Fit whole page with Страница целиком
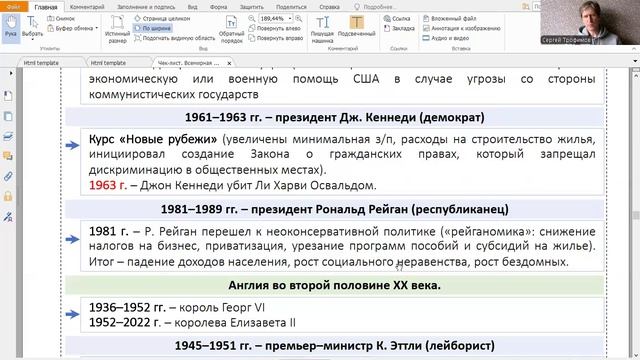The height and width of the screenshot is (360, 640). [162, 18]
